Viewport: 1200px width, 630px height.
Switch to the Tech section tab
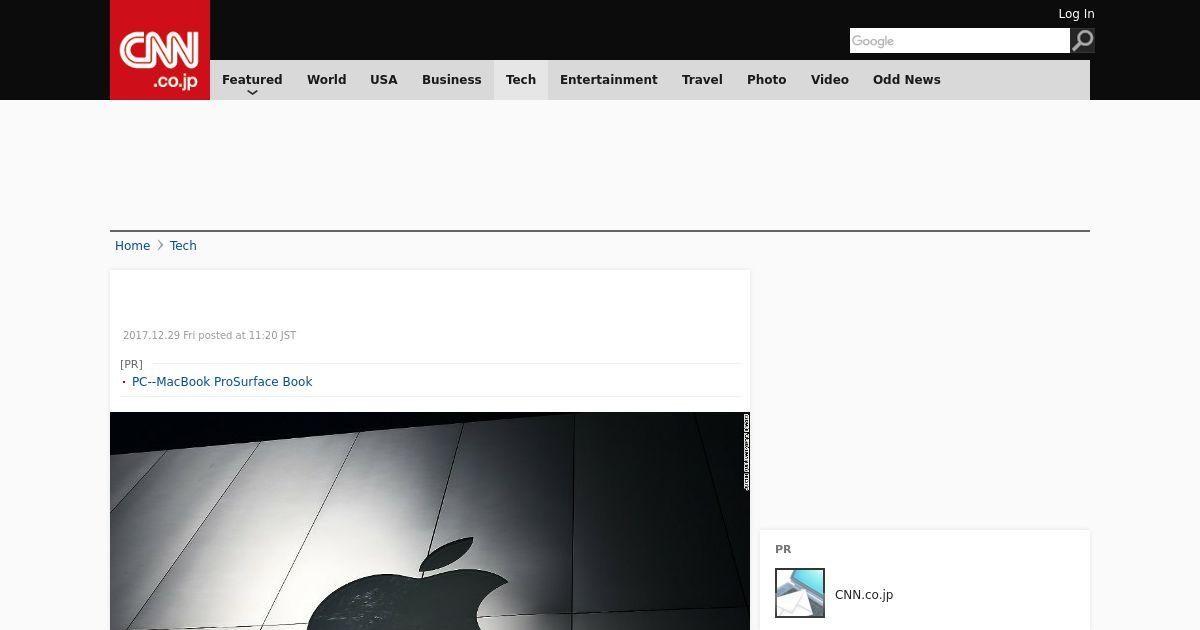pos(521,80)
